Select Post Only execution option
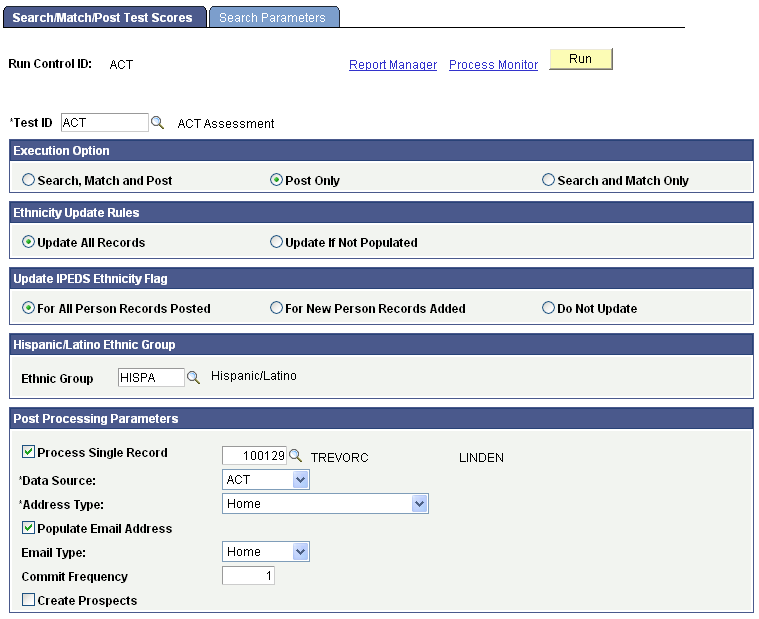 point(276,180)
